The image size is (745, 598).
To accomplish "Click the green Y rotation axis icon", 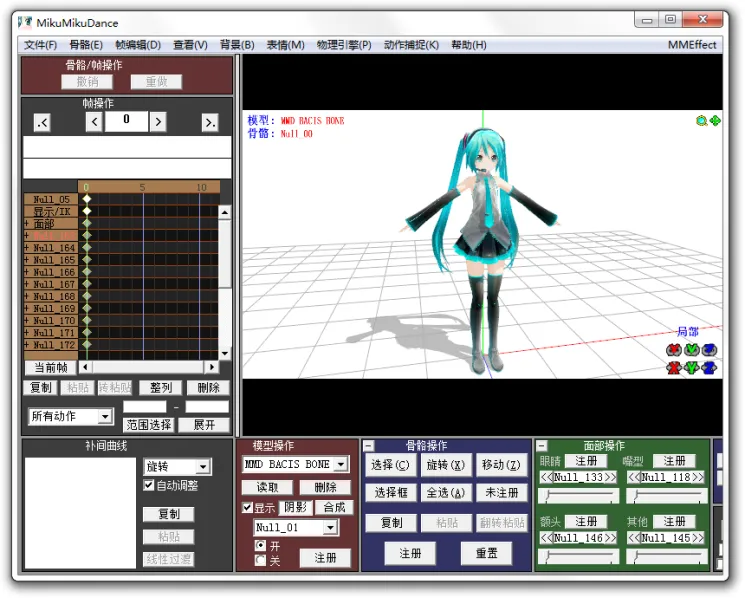I will (691, 351).
